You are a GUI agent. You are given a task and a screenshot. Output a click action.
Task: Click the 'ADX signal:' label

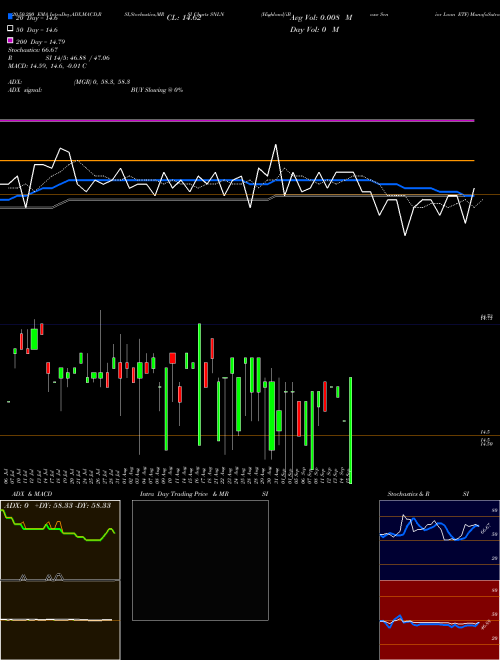click(25, 90)
